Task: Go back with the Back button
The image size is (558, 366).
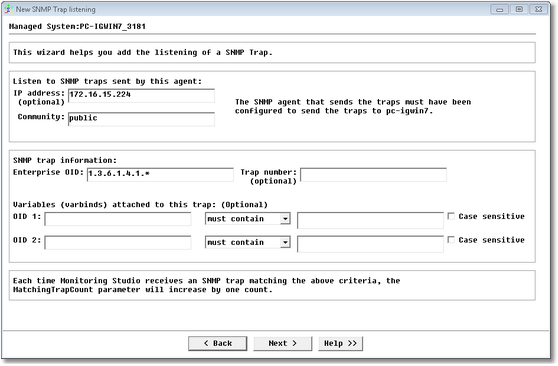Action: [217, 343]
